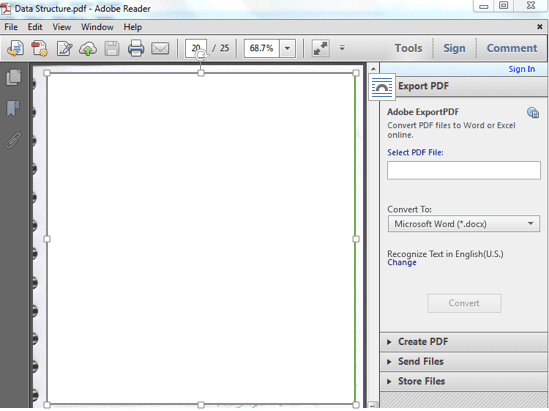Image resolution: width=549 pixels, height=411 pixels.
Task: Click the empty Select PDF File field
Action: click(x=464, y=170)
